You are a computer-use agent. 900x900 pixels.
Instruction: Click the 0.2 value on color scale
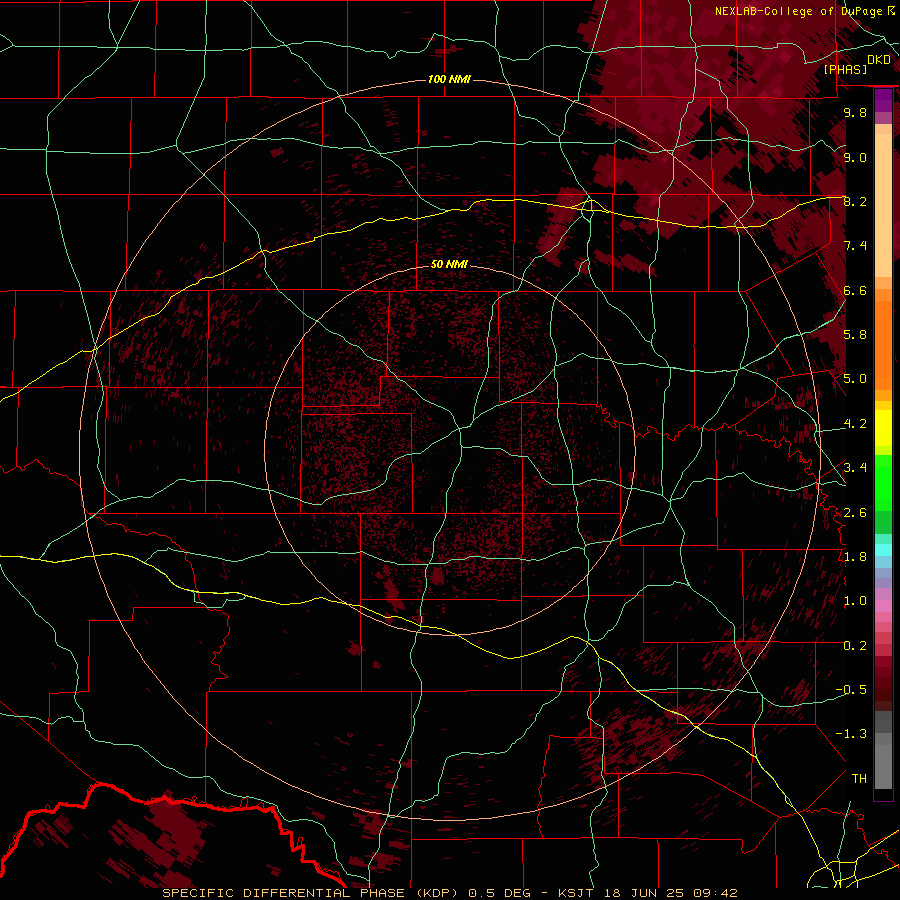[855, 646]
